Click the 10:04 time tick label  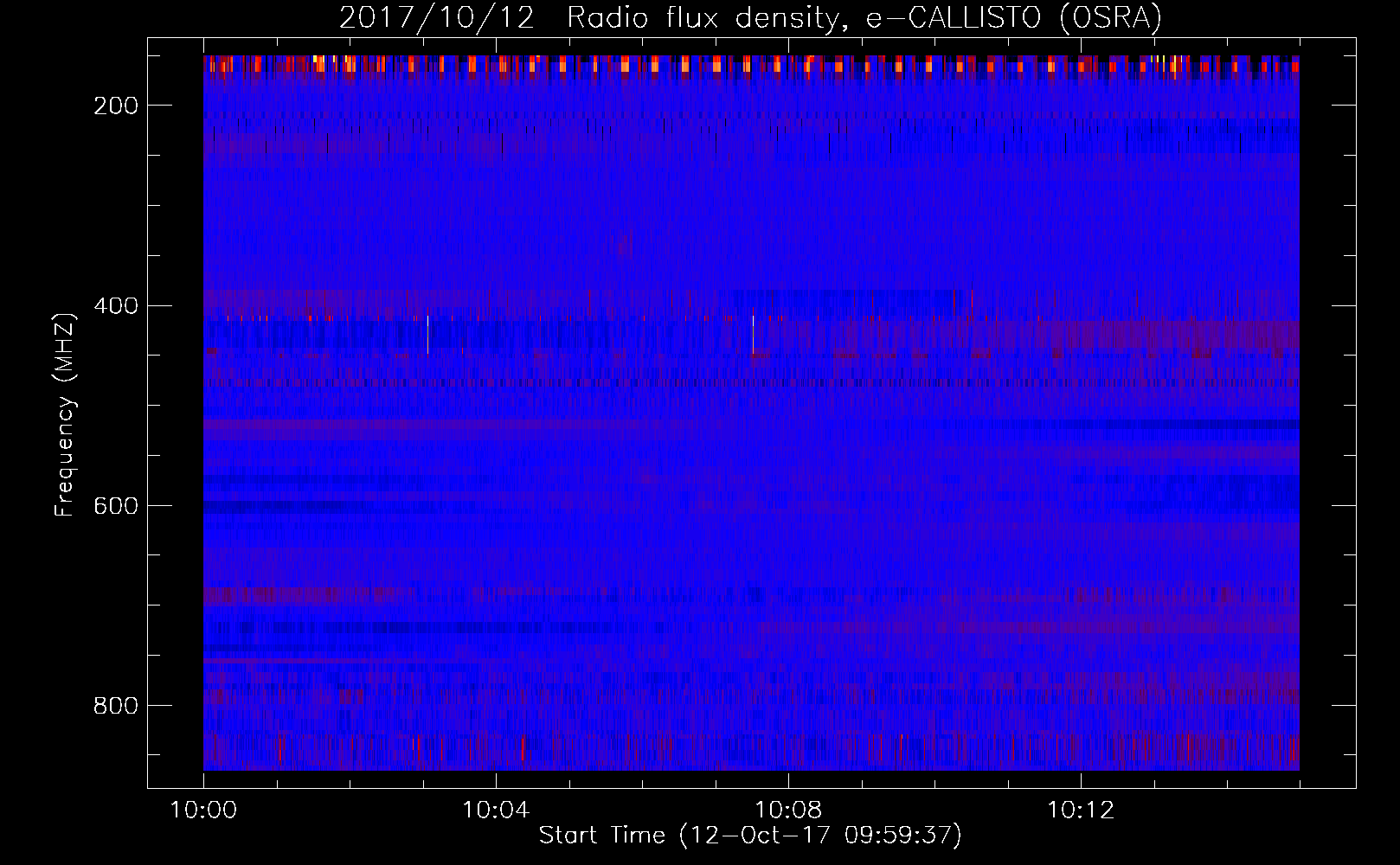click(x=496, y=811)
